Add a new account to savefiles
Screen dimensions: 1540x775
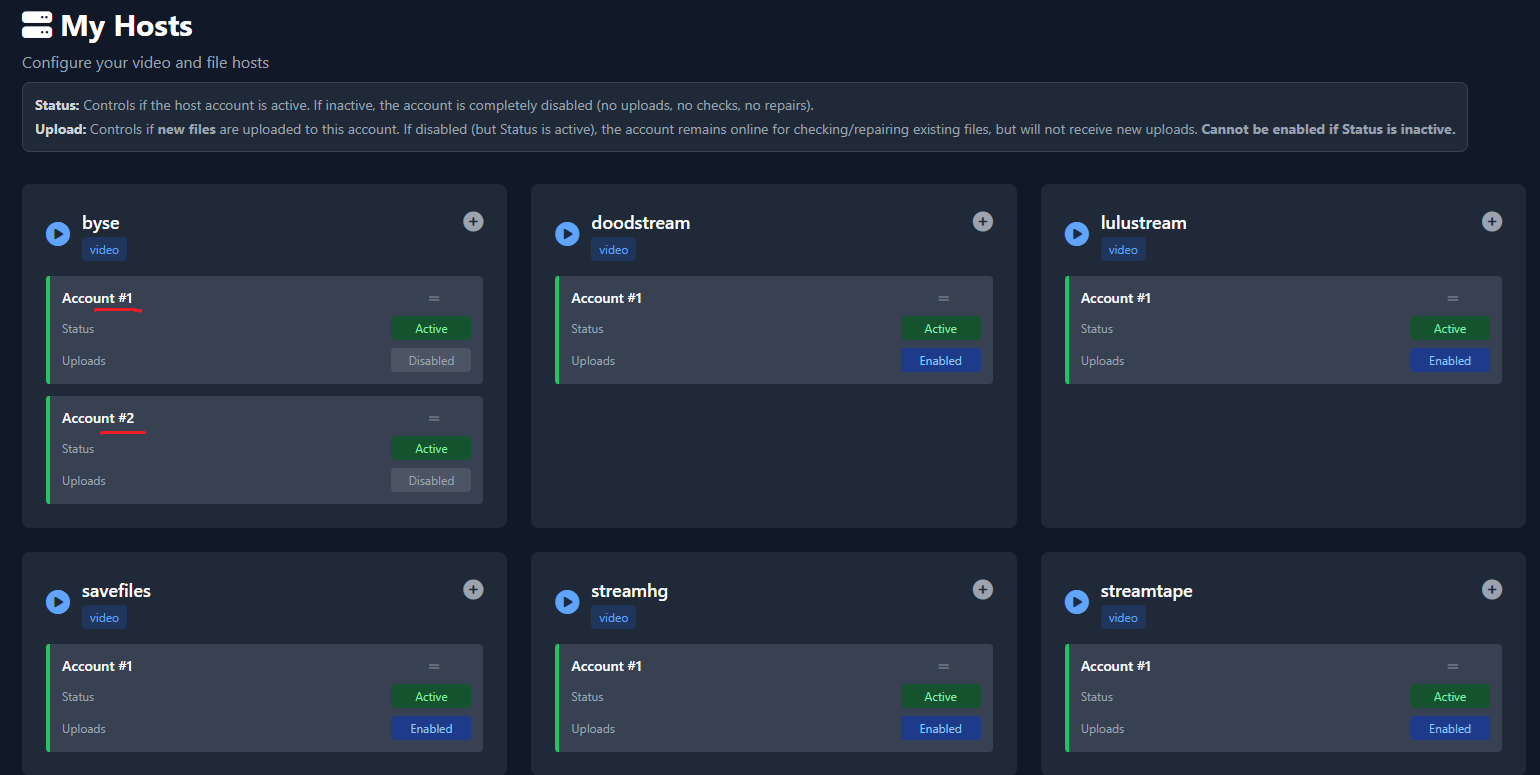[473, 589]
